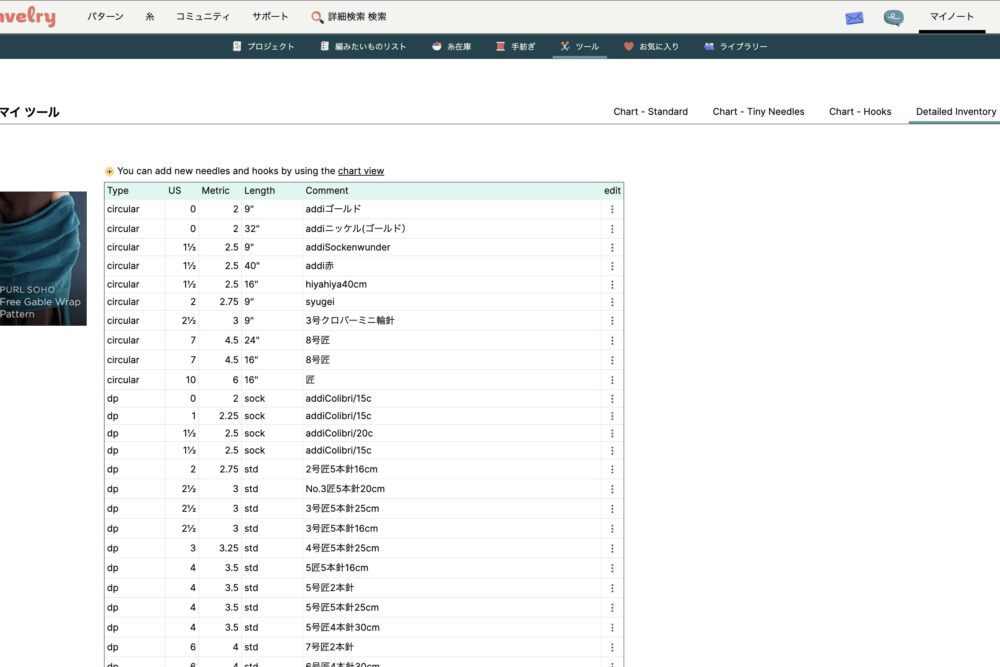Open お気に入り tab
The image size is (1000, 667).
pyautogui.click(x=651, y=47)
